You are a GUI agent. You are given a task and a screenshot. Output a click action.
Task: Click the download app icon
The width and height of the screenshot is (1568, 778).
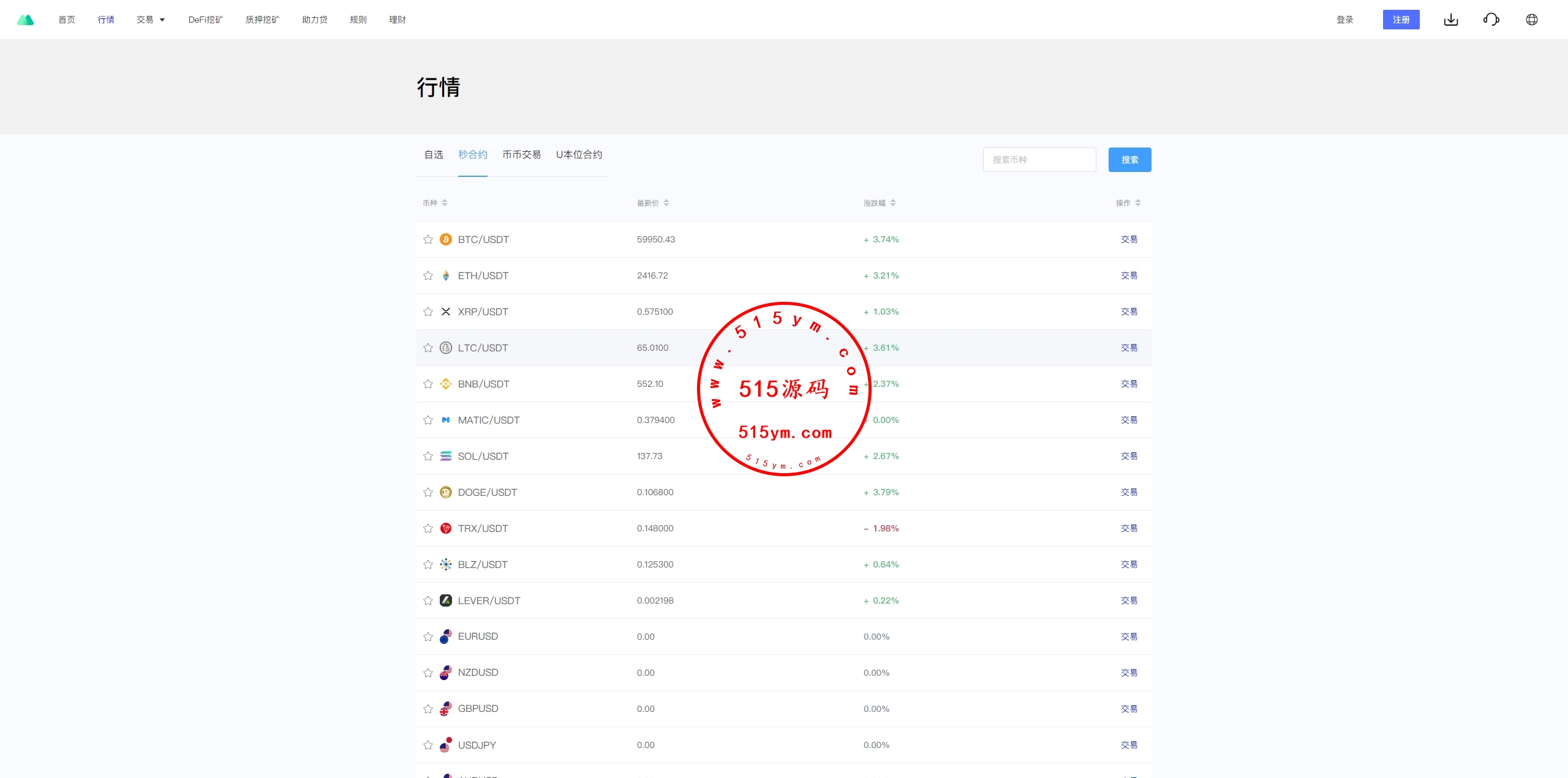[x=1451, y=20]
